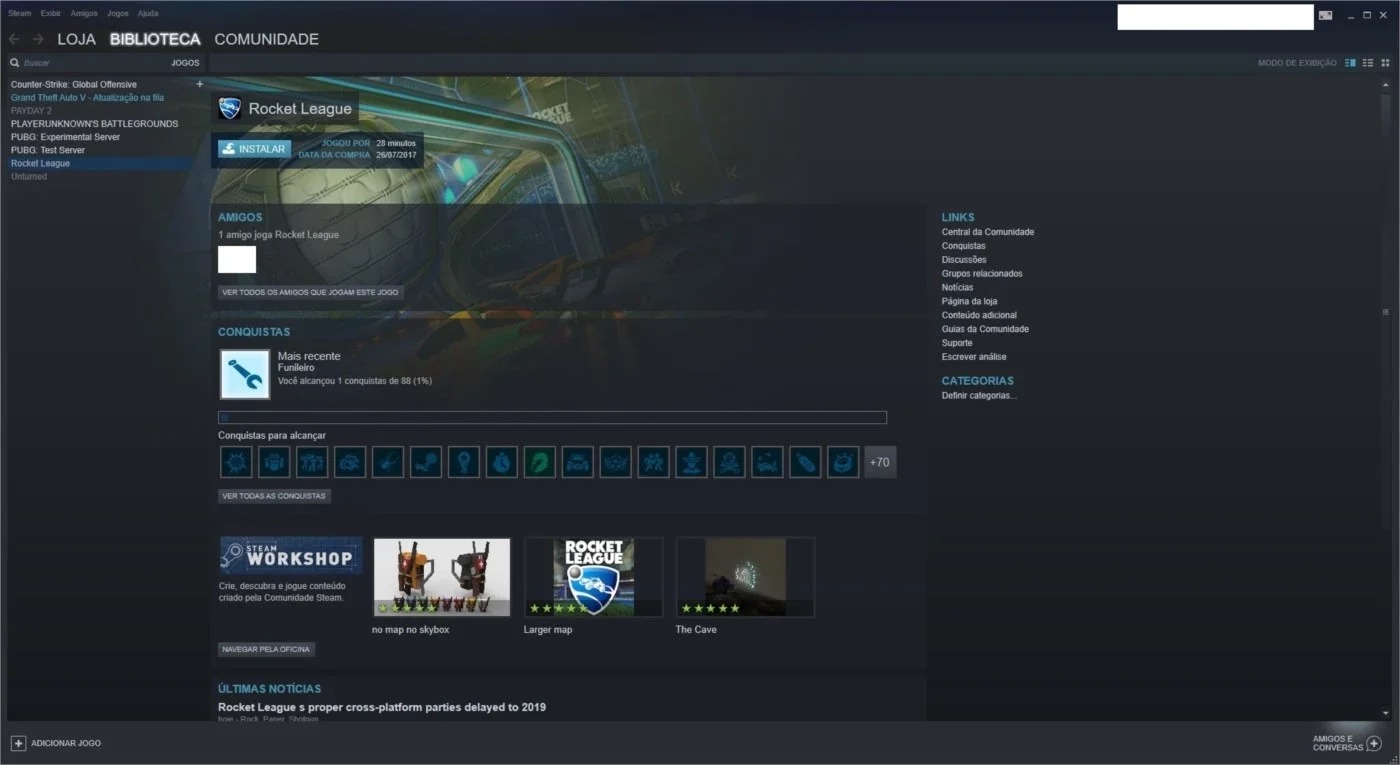Go to the BIBLIOTECA tab
1400x765 pixels.
[x=155, y=39]
